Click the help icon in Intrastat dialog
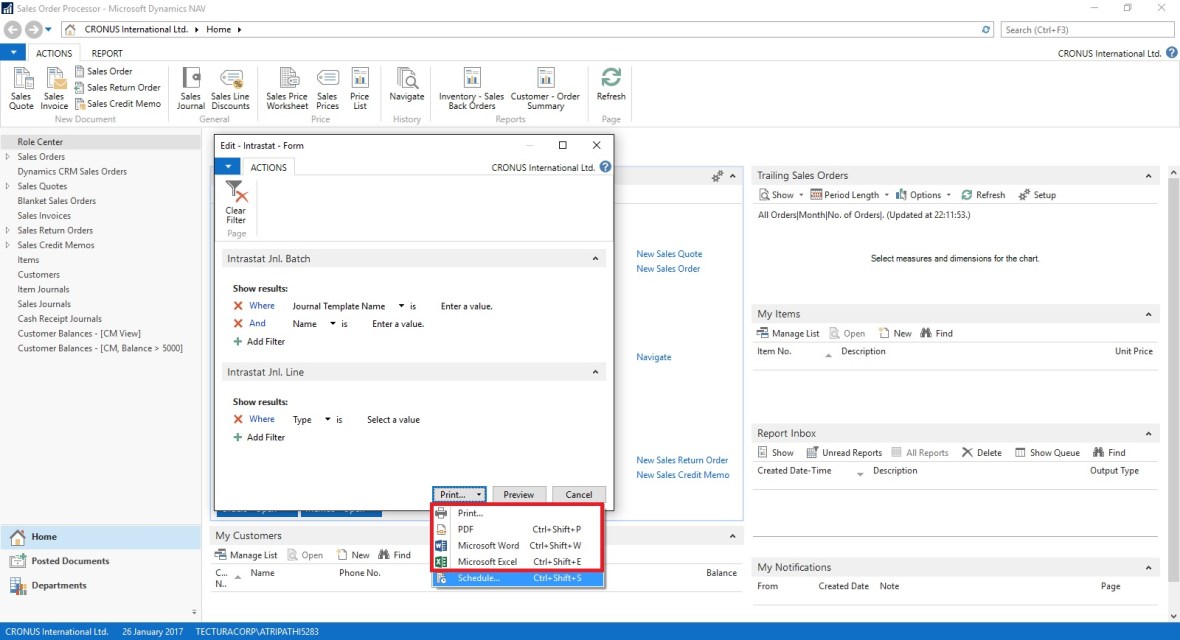 [x=605, y=168]
